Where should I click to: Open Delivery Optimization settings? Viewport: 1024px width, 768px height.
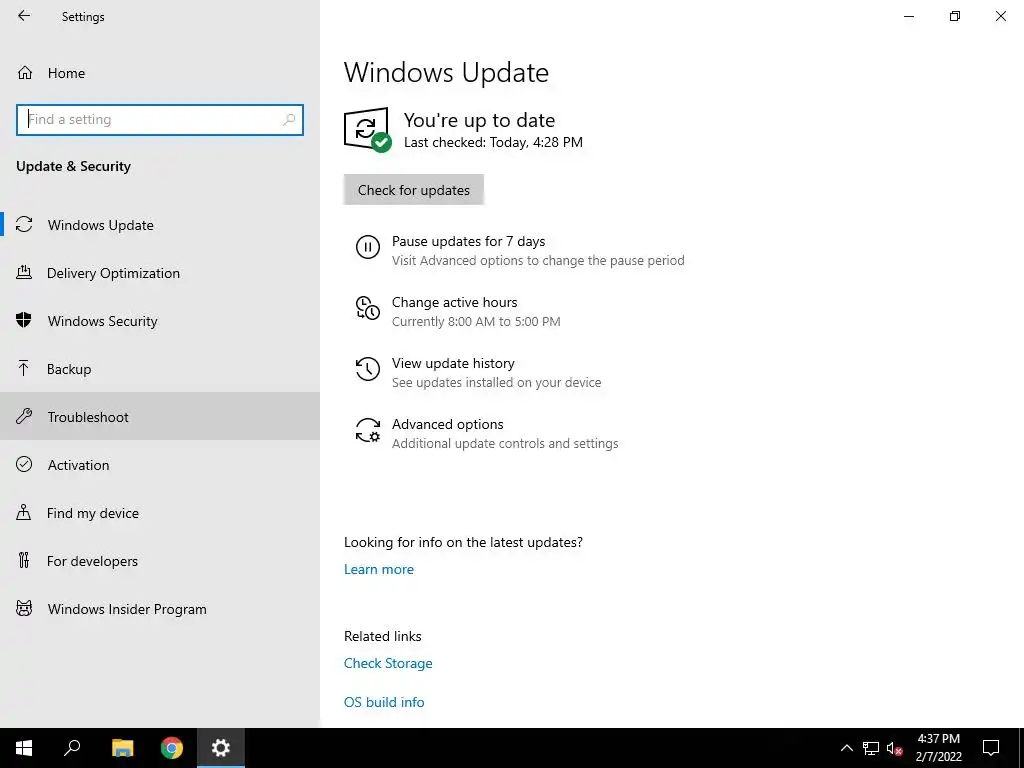pyautogui.click(x=160, y=273)
